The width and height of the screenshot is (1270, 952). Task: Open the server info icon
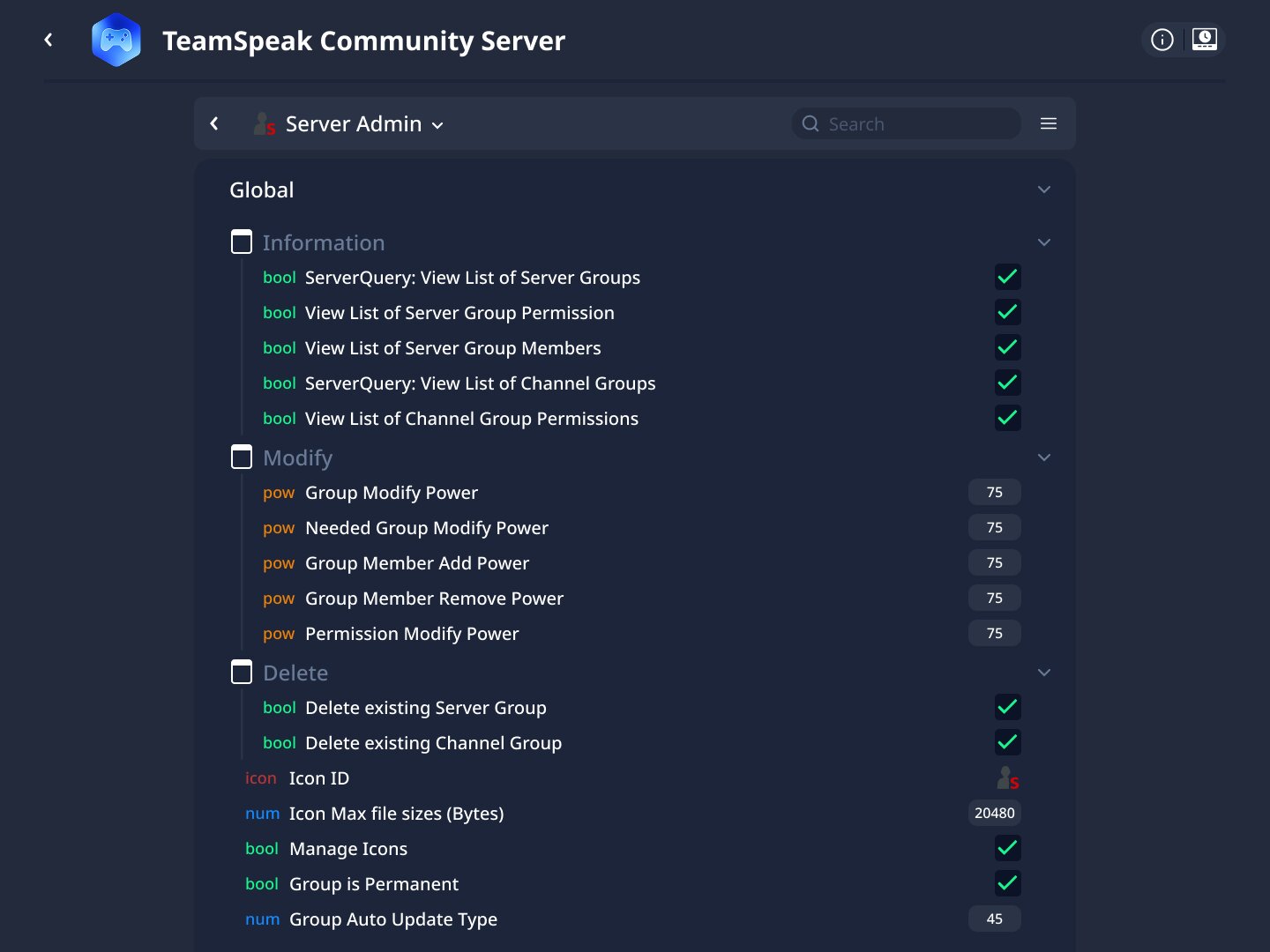pyautogui.click(x=1162, y=40)
